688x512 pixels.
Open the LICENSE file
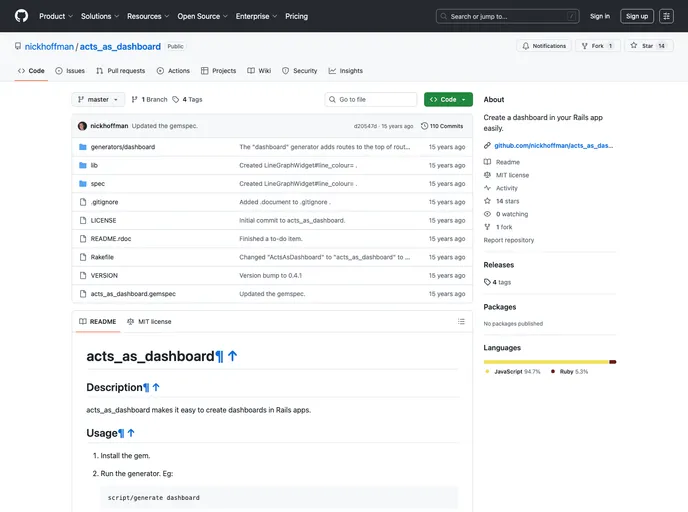[104, 221]
